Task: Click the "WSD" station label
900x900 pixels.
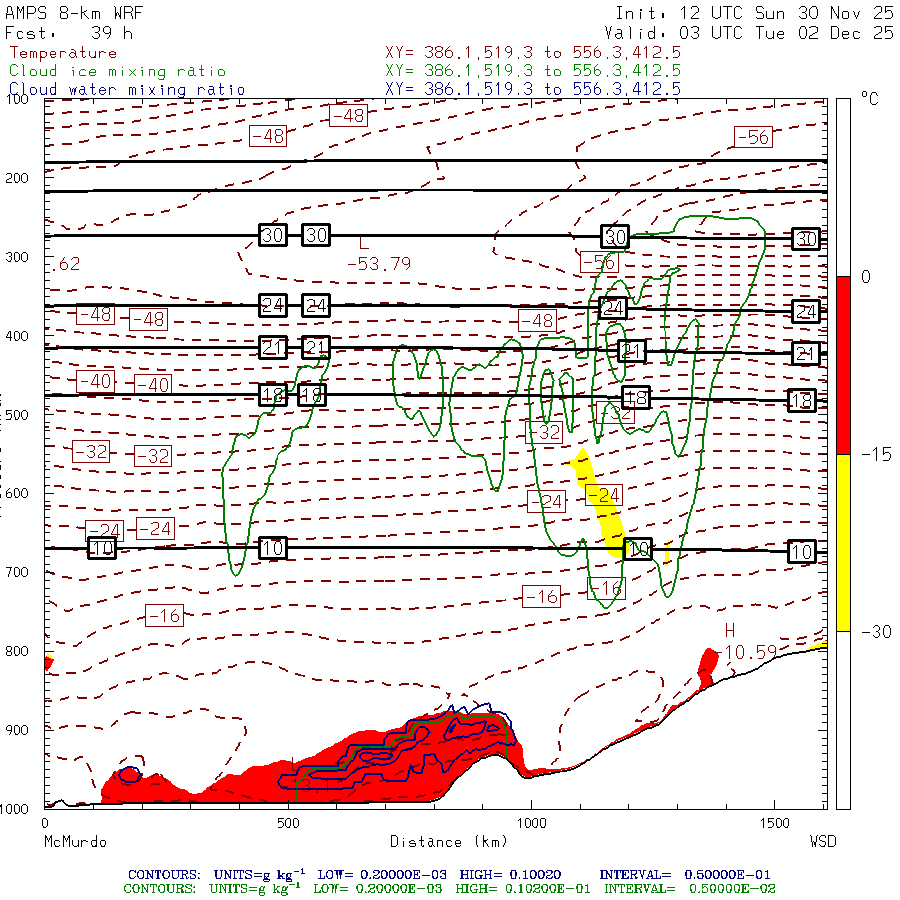Action: click(823, 842)
